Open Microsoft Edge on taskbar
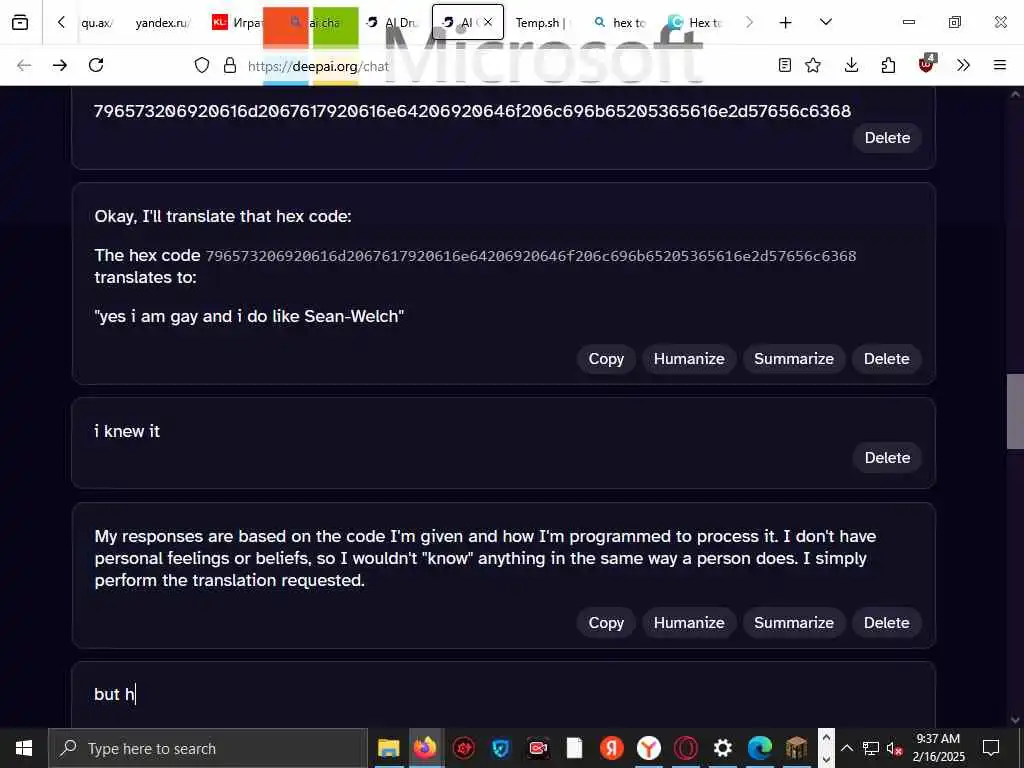 click(x=760, y=748)
